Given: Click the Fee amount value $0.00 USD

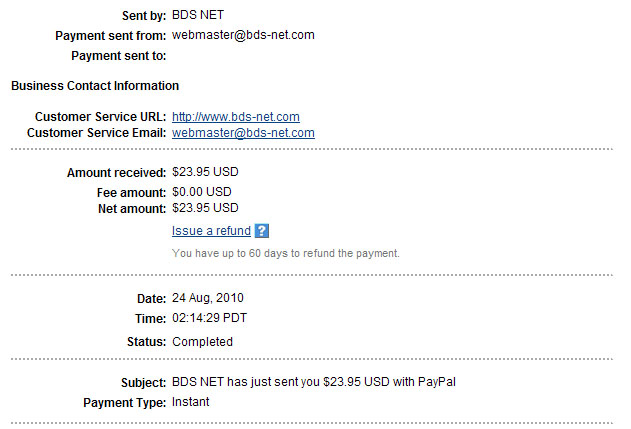Looking at the screenshot, I should coord(202,191).
